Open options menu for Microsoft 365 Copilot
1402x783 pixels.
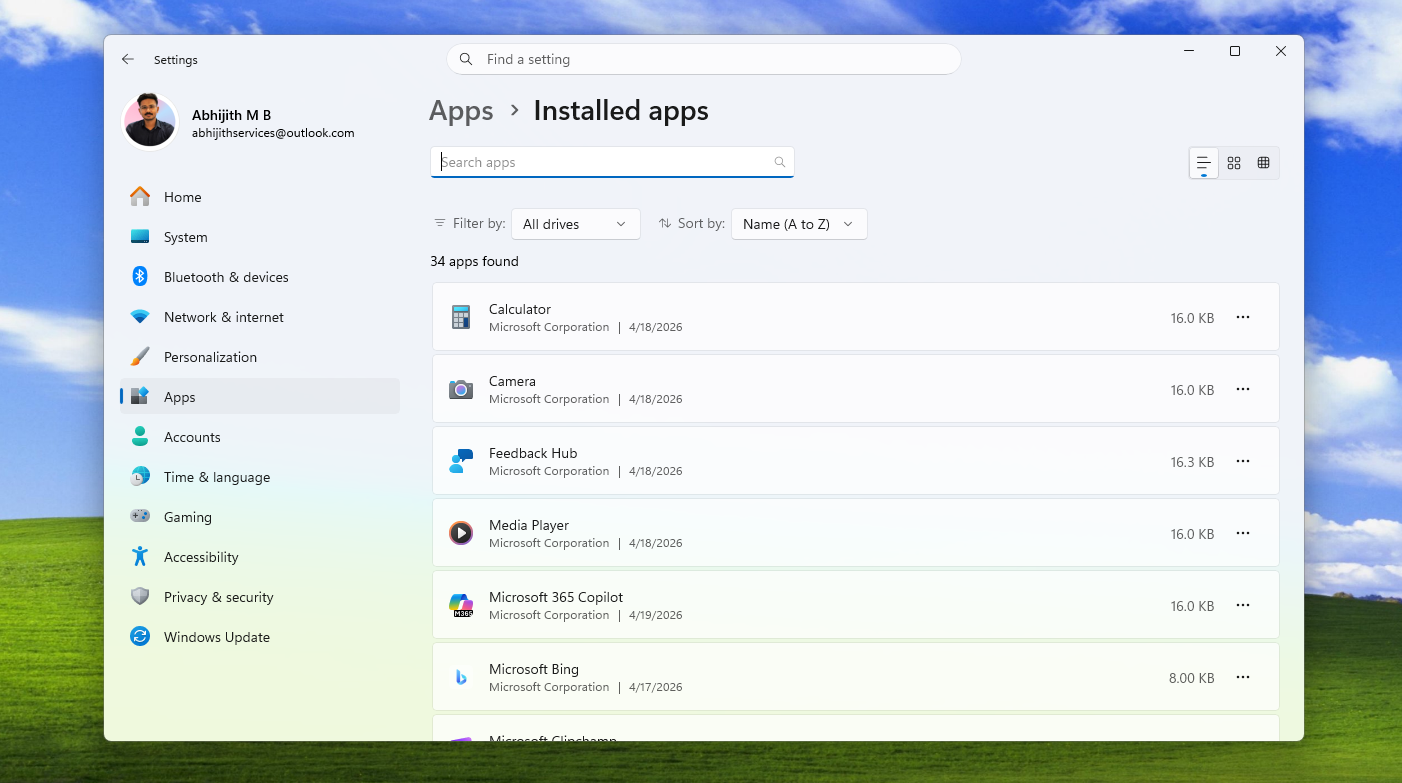pos(1242,605)
